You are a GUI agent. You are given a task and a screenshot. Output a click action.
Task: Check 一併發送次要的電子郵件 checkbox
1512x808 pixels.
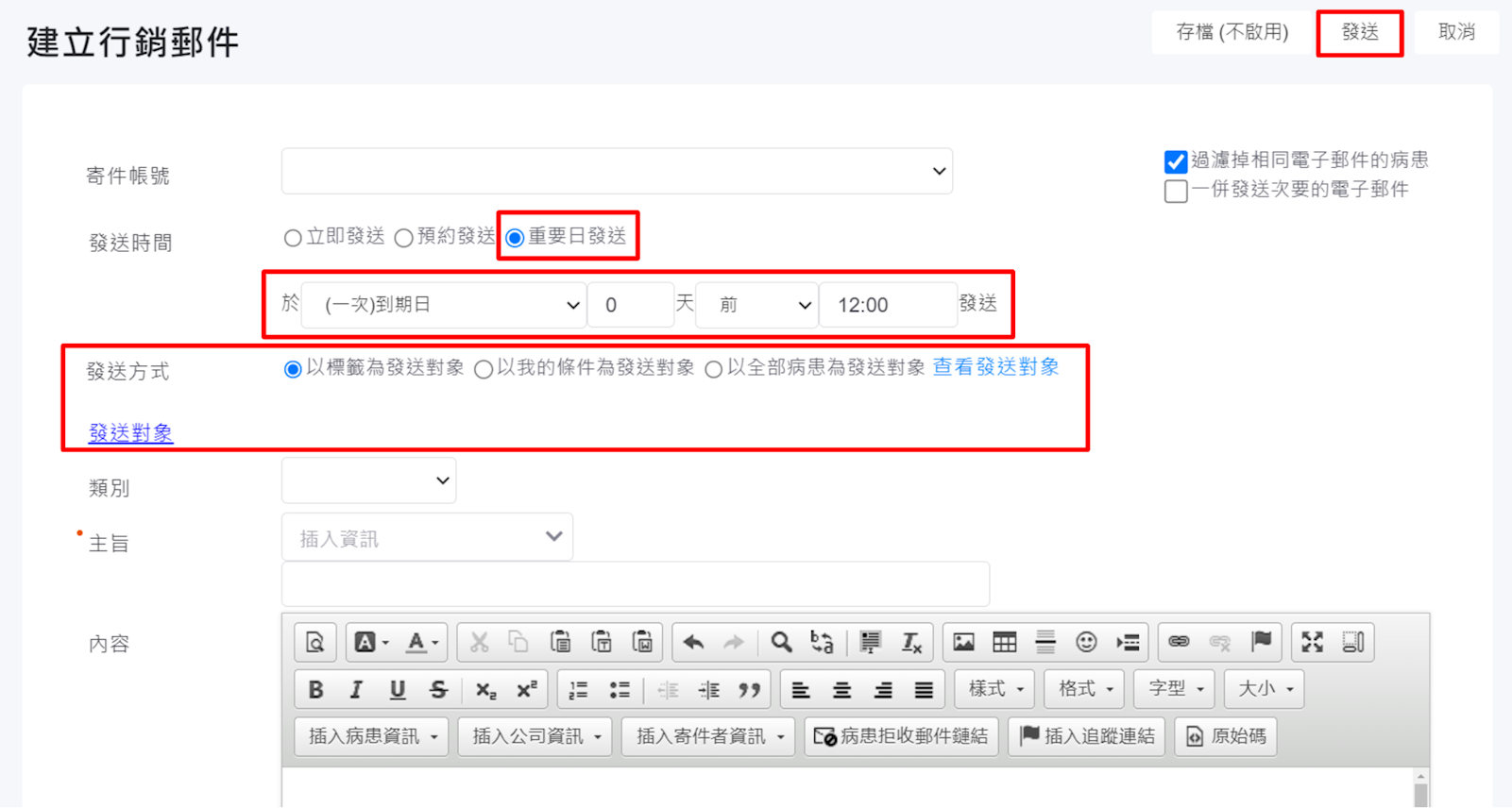coord(1176,191)
